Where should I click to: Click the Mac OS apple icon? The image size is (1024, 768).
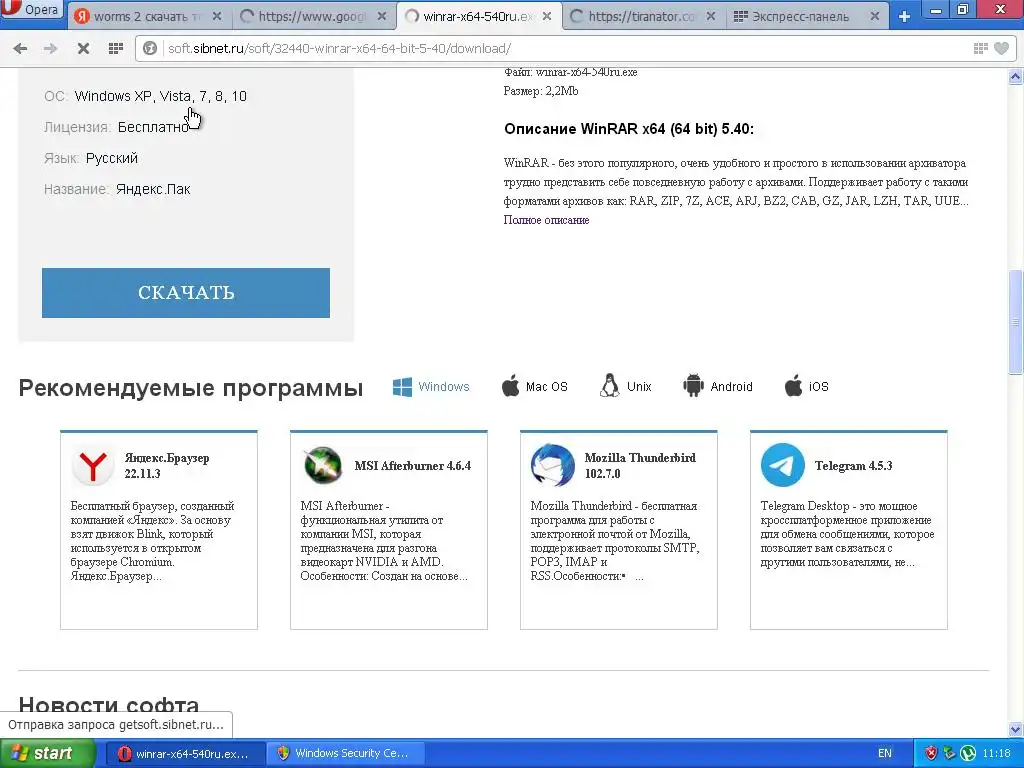511,386
